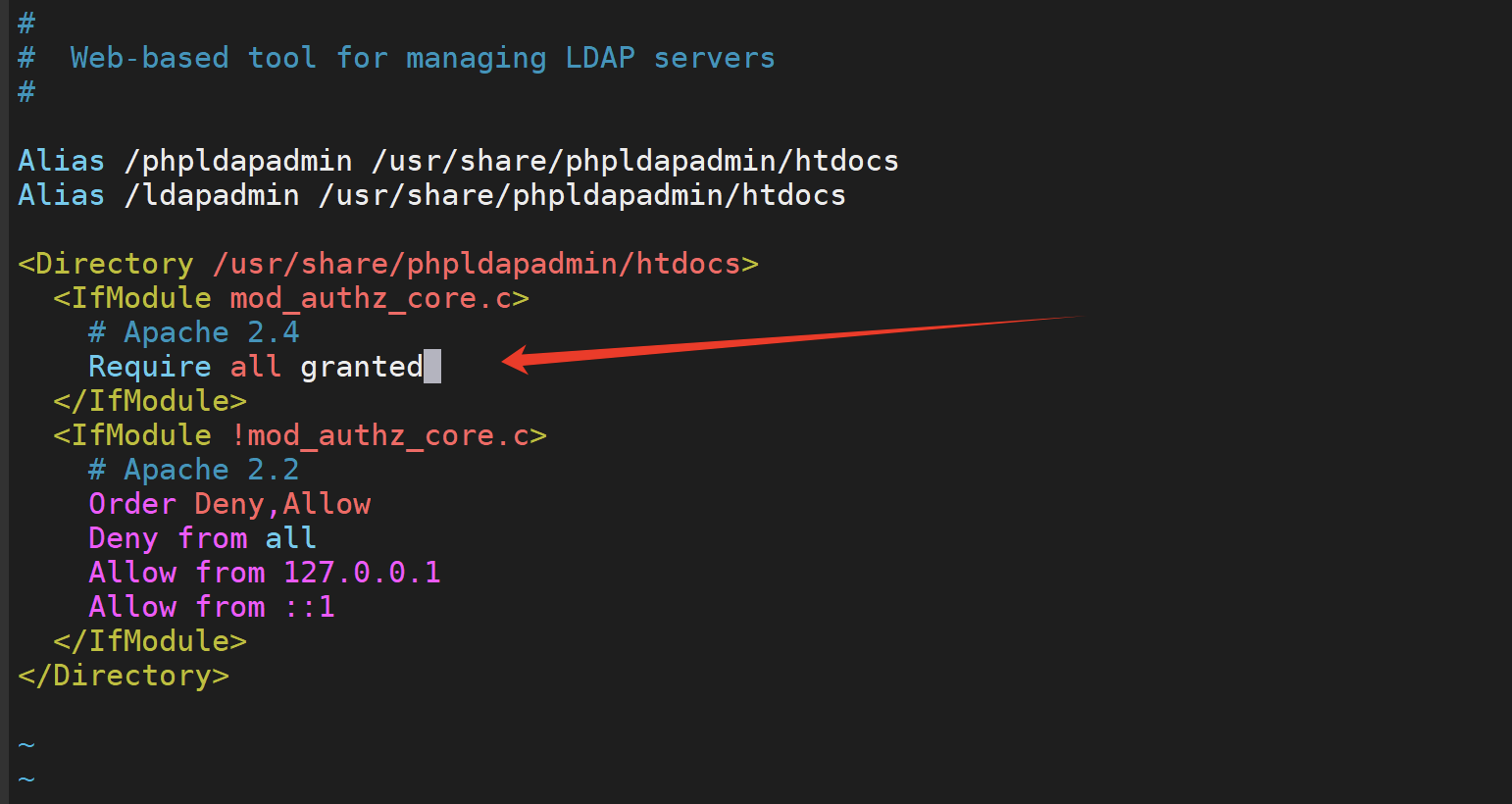Click the "Order Deny,Allow" line
The height and width of the screenshot is (804, 1512).
[x=229, y=504]
